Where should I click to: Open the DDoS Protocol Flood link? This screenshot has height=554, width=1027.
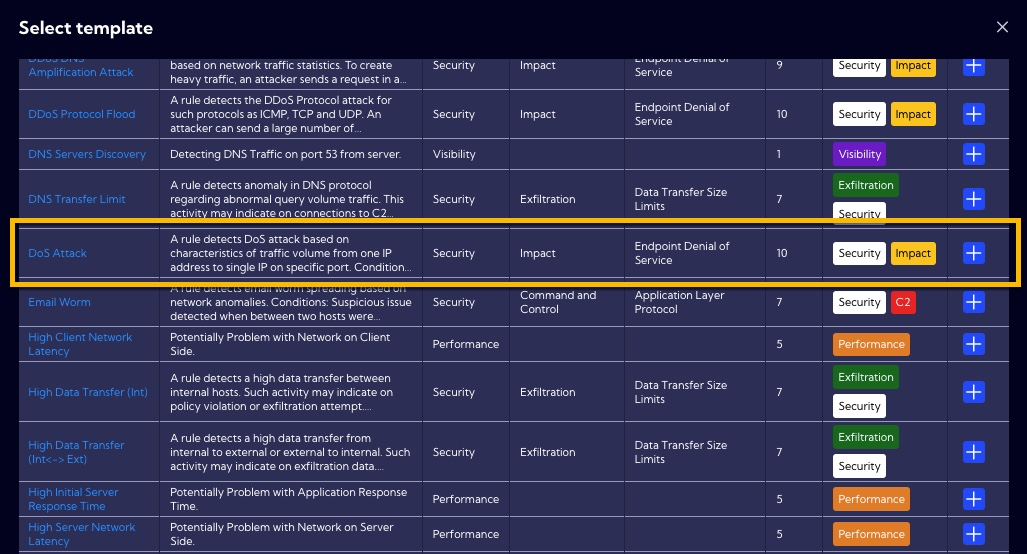82,114
